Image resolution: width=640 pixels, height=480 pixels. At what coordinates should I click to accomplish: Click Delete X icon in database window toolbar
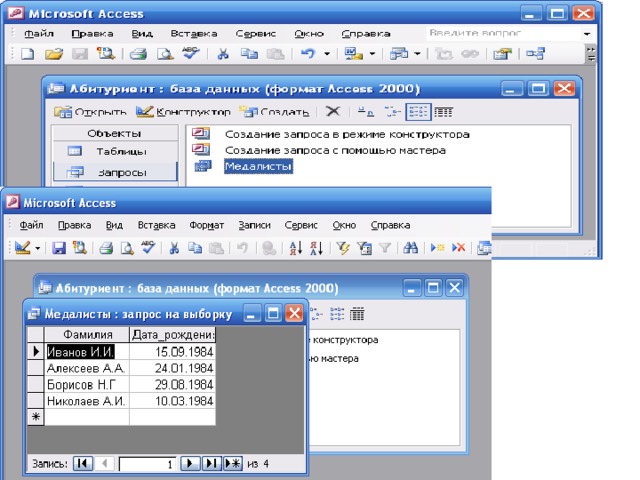coord(333,111)
